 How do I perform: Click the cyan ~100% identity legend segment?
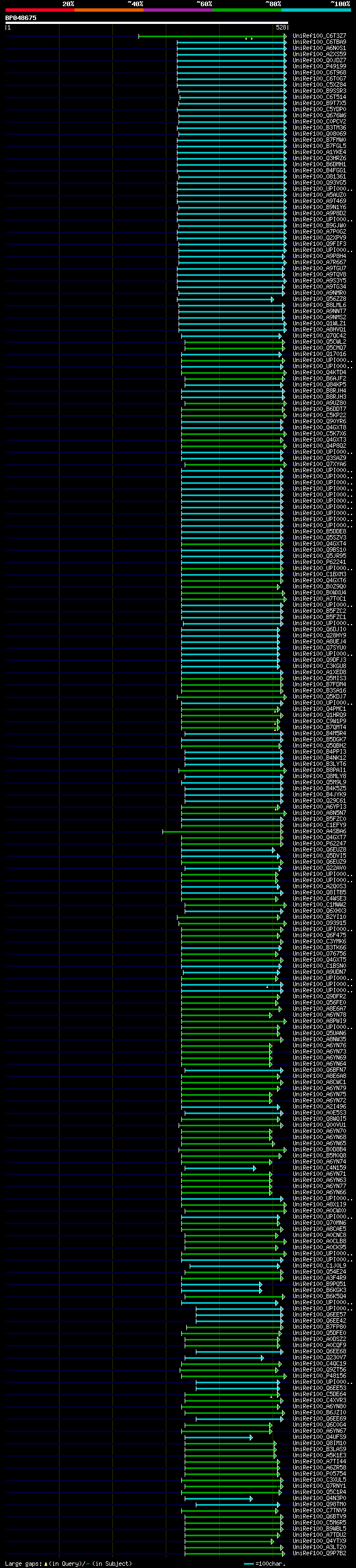click(x=316, y=10)
